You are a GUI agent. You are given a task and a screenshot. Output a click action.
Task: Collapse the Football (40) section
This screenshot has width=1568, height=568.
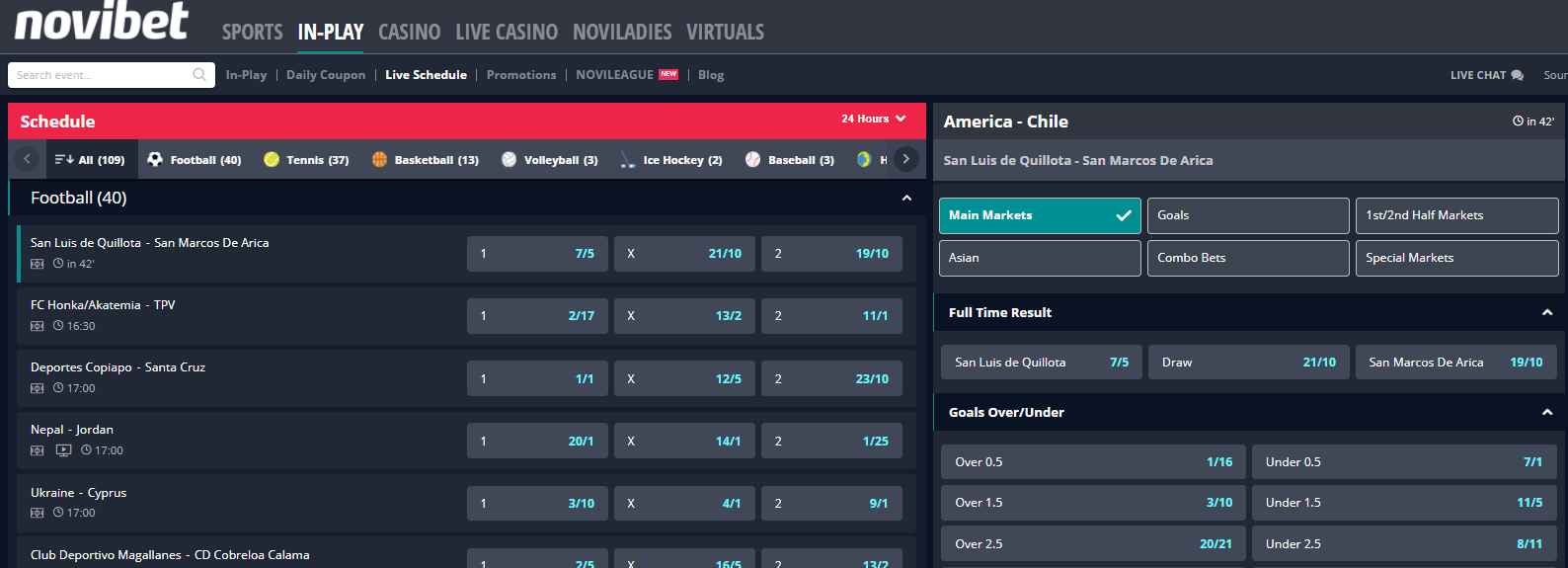pyautogui.click(x=906, y=199)
